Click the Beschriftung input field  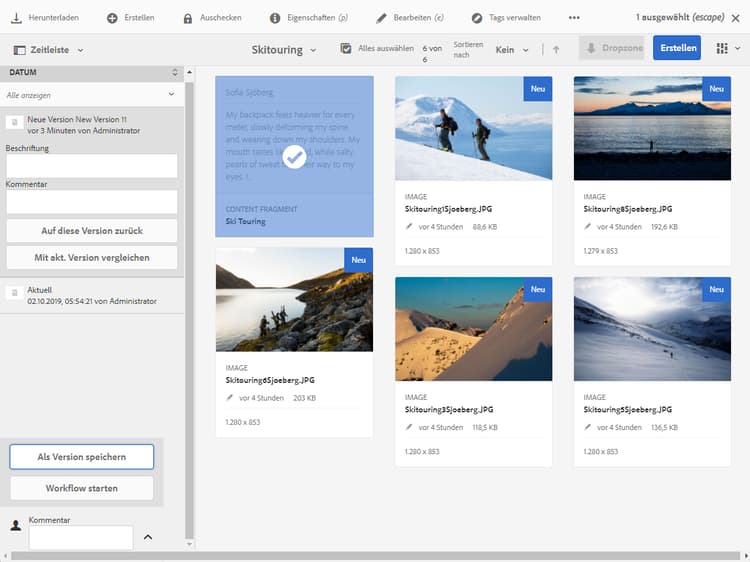pyautogui.click(x=92, y=166)
